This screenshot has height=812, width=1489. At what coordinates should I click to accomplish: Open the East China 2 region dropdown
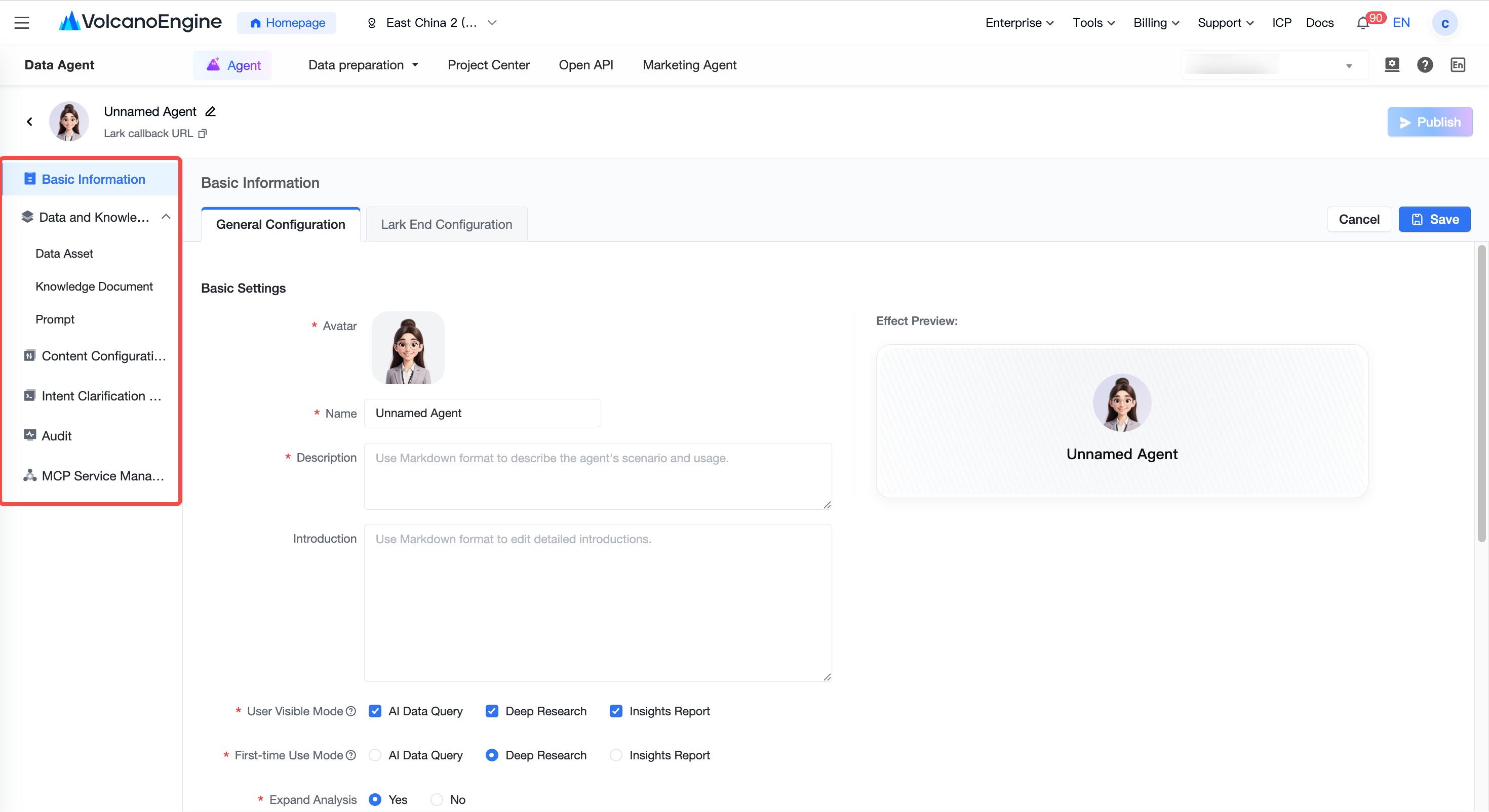[432, 23]
